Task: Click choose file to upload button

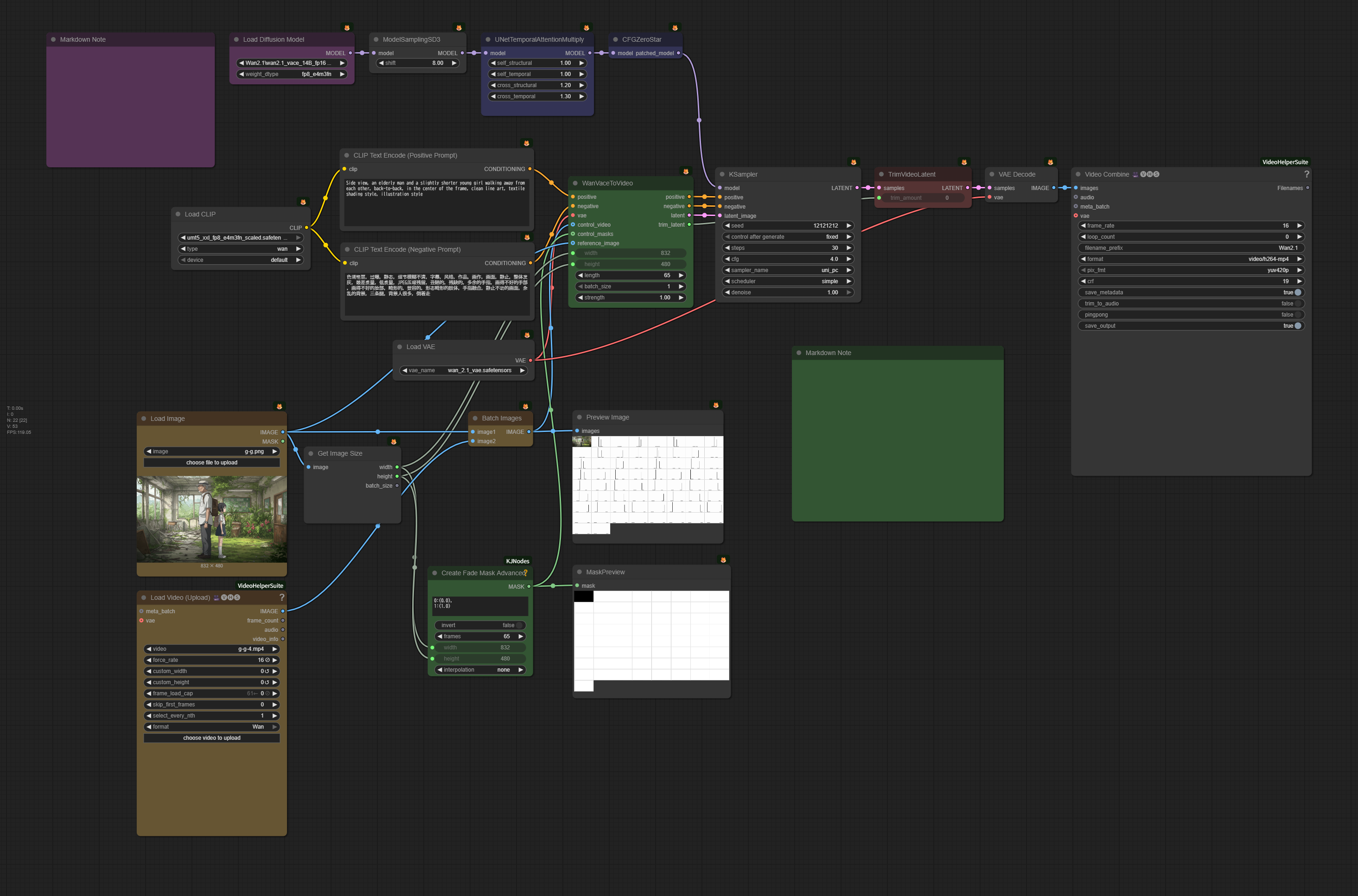Action: 211,462
